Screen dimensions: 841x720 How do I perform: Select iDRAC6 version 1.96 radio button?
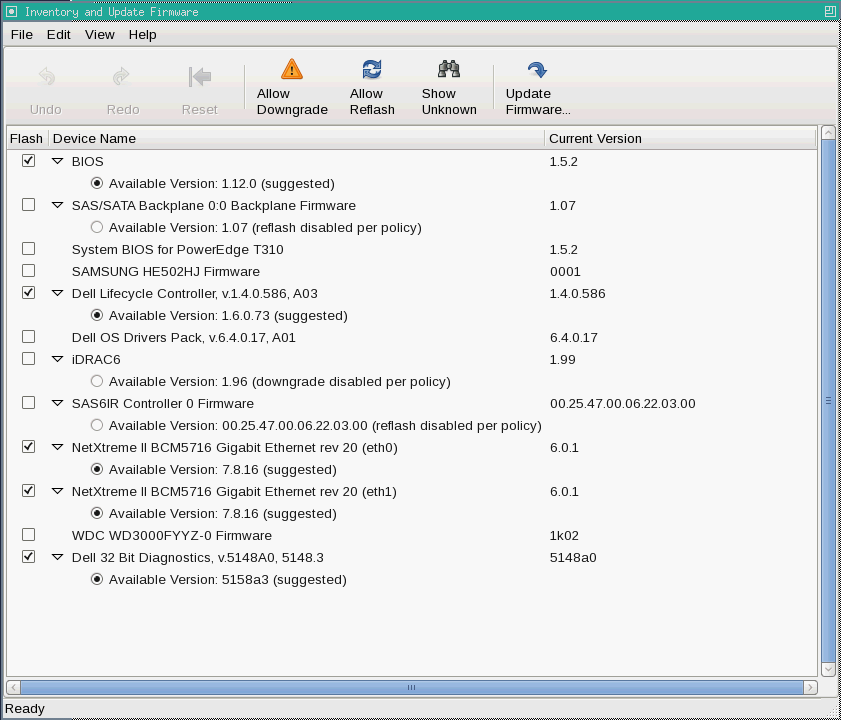click(97, 381)
